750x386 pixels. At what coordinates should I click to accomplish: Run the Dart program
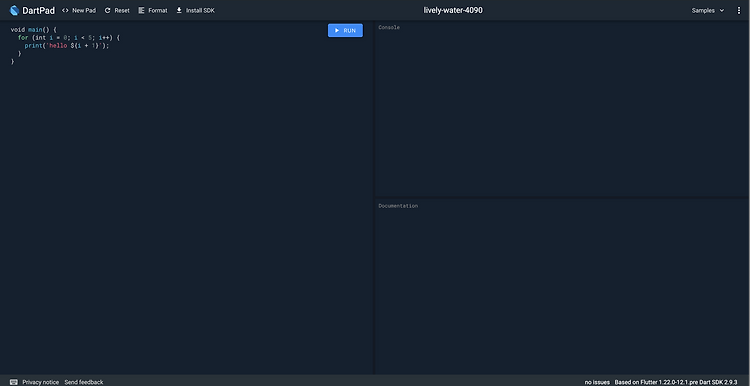coord(345,31)
